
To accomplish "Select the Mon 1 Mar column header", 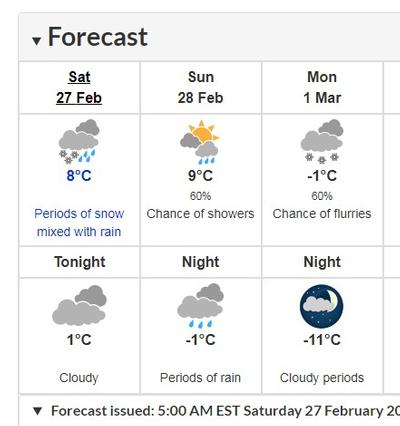I will [x=322, y=87].
